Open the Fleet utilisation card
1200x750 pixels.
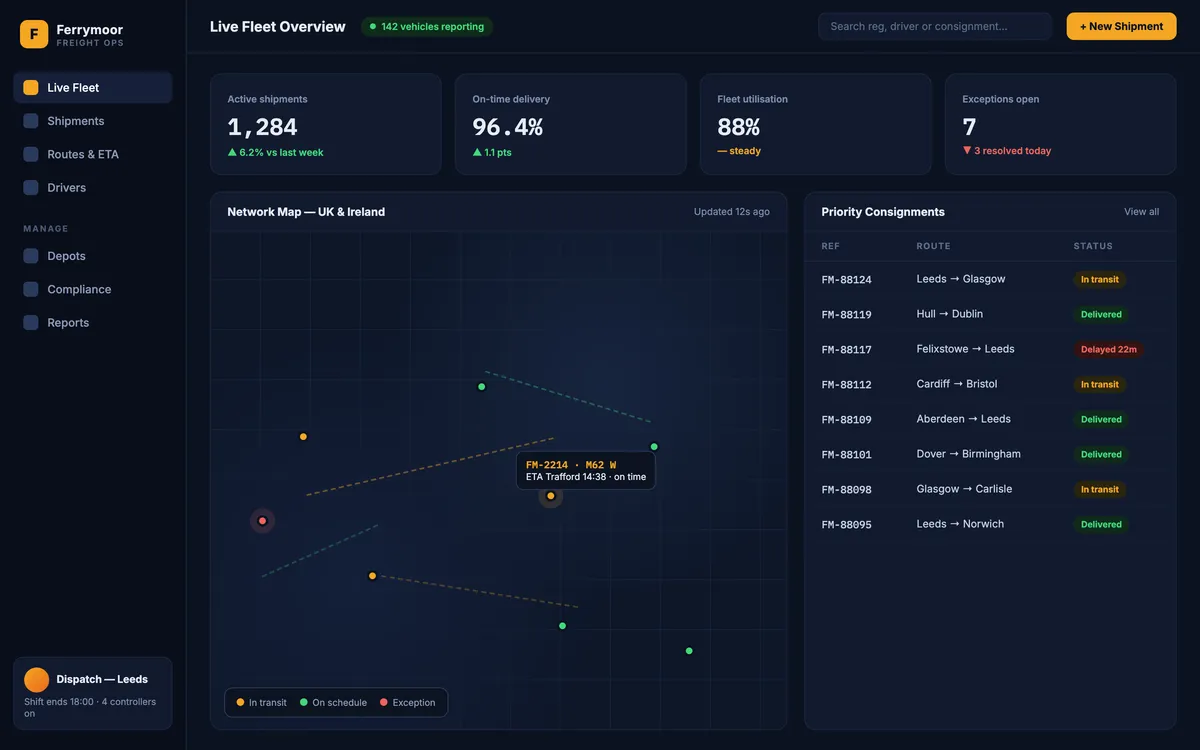(816, 124)
